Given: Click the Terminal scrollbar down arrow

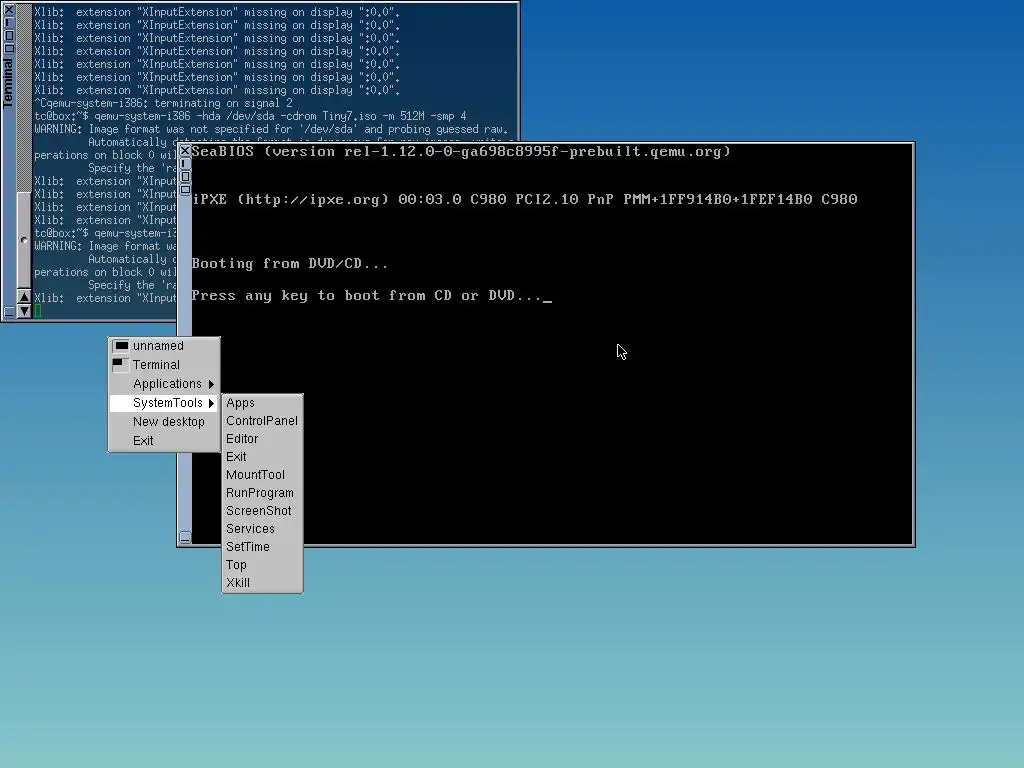Looking at the screenshot, I should click(x=24, y=312).
